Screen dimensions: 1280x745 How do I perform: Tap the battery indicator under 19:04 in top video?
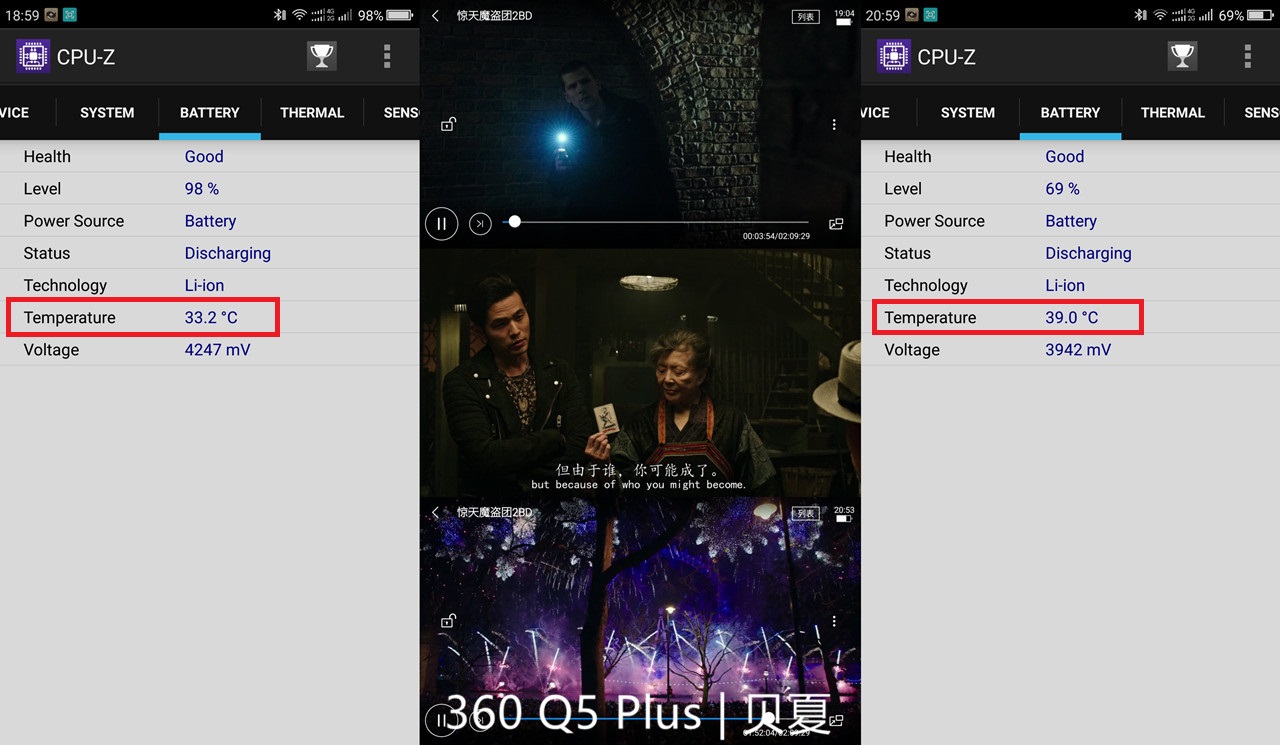pos(844,22)
